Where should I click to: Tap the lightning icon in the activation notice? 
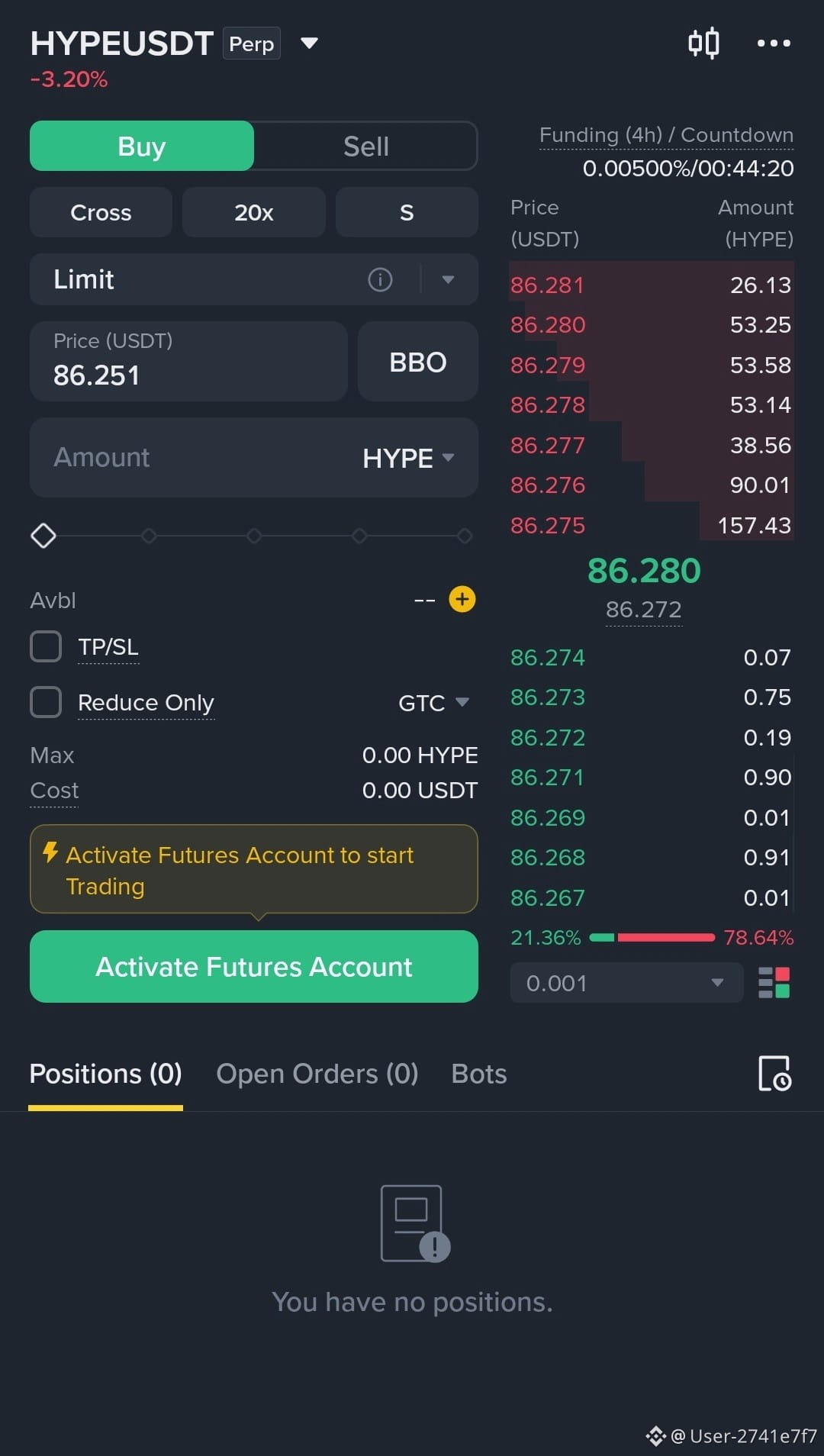pyautogui.click(x=50, y=852)
